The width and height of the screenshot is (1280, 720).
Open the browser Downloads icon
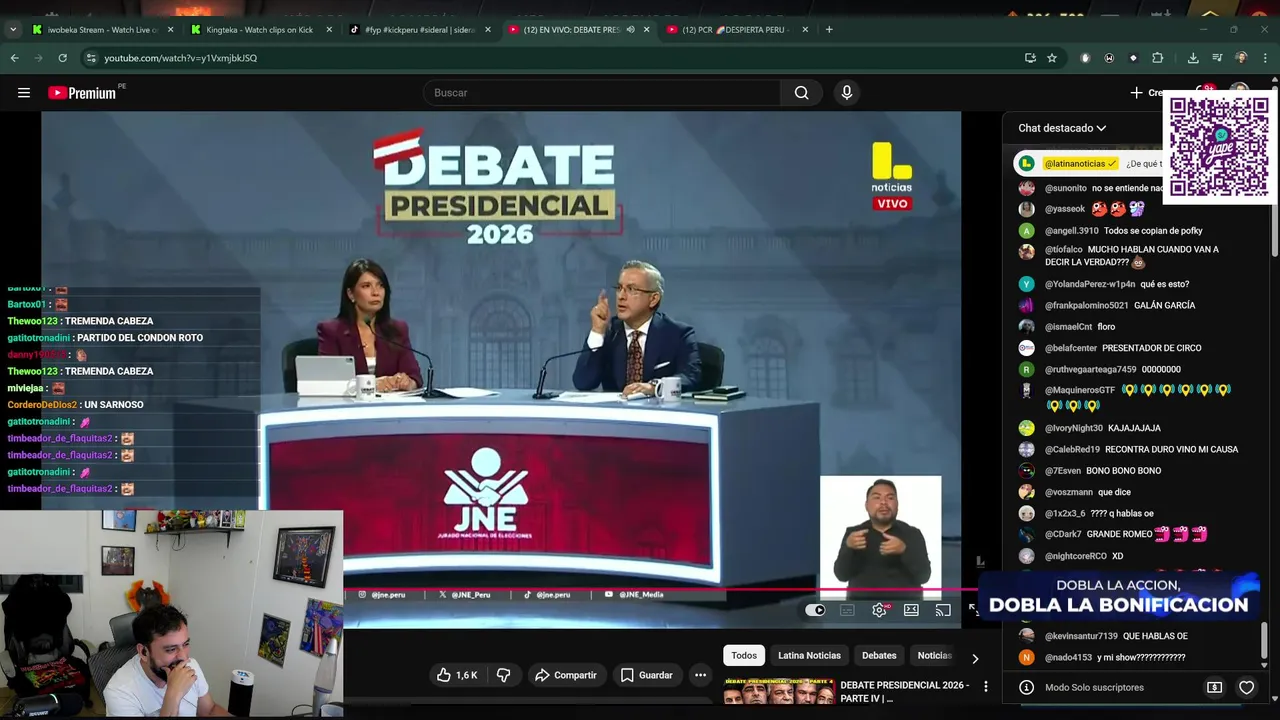[x=1193, y=58]
